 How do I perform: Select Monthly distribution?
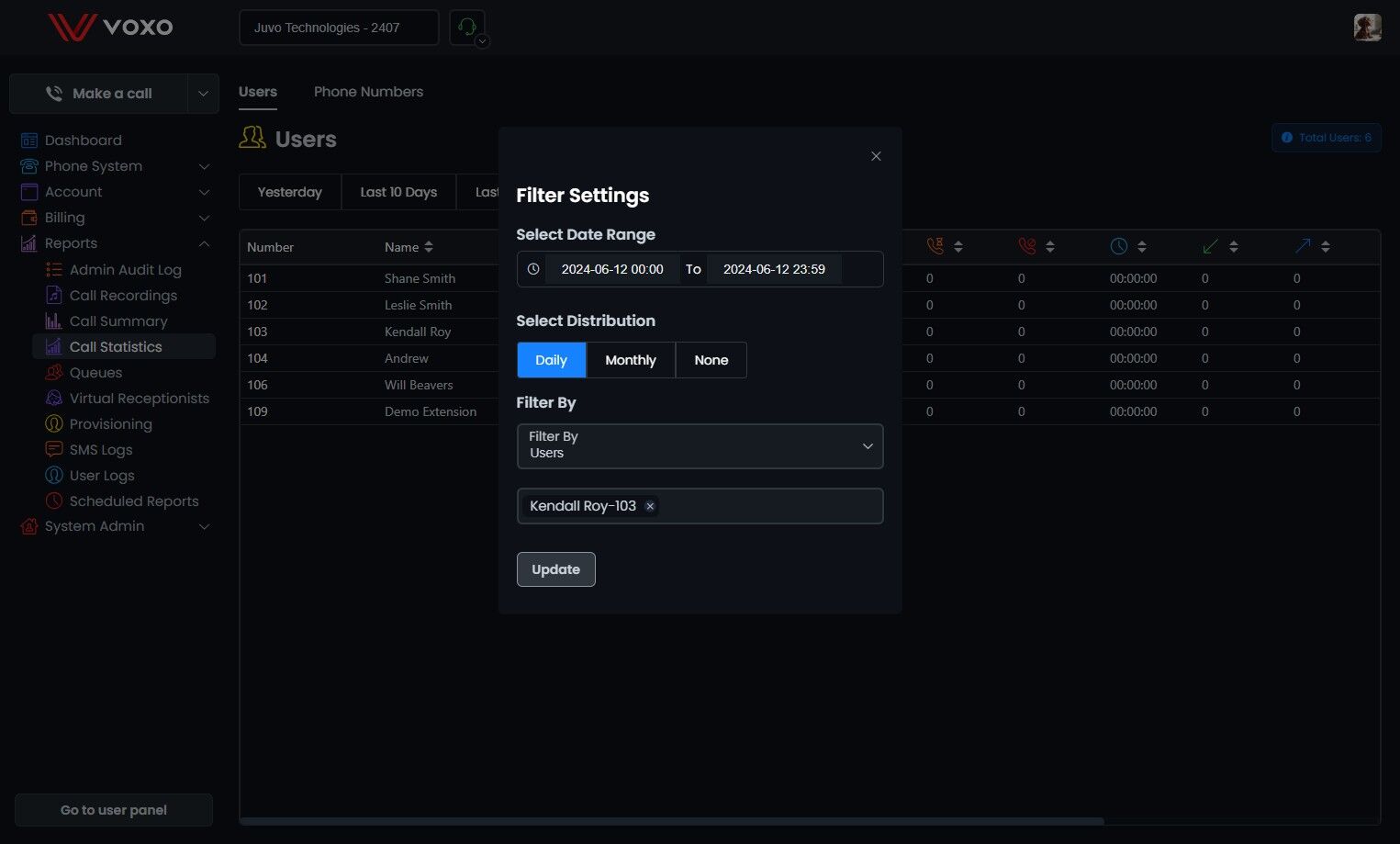point(631,360)
